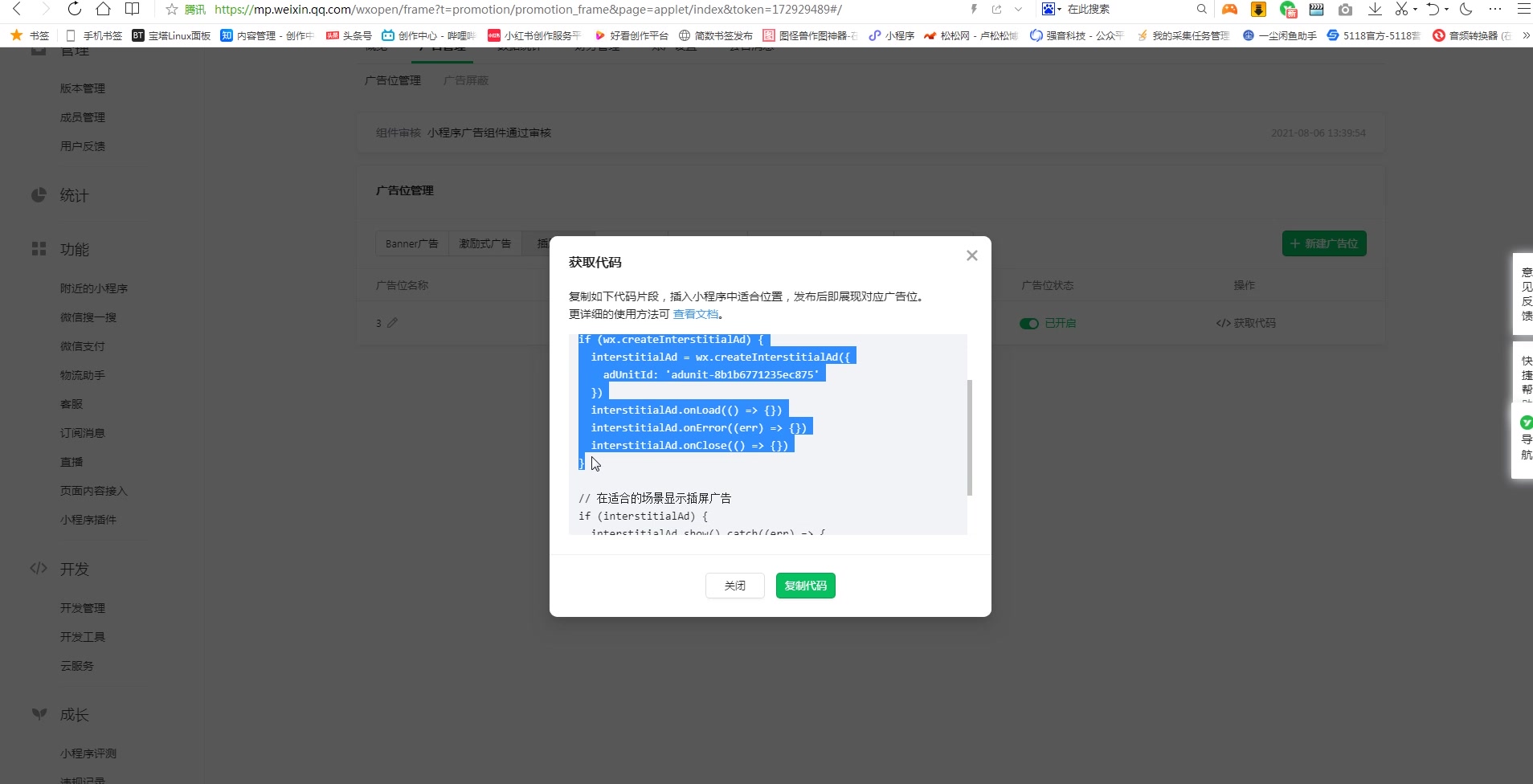Click the 成长 sprout icon
1533x784 pixels.
click(39, 714)
